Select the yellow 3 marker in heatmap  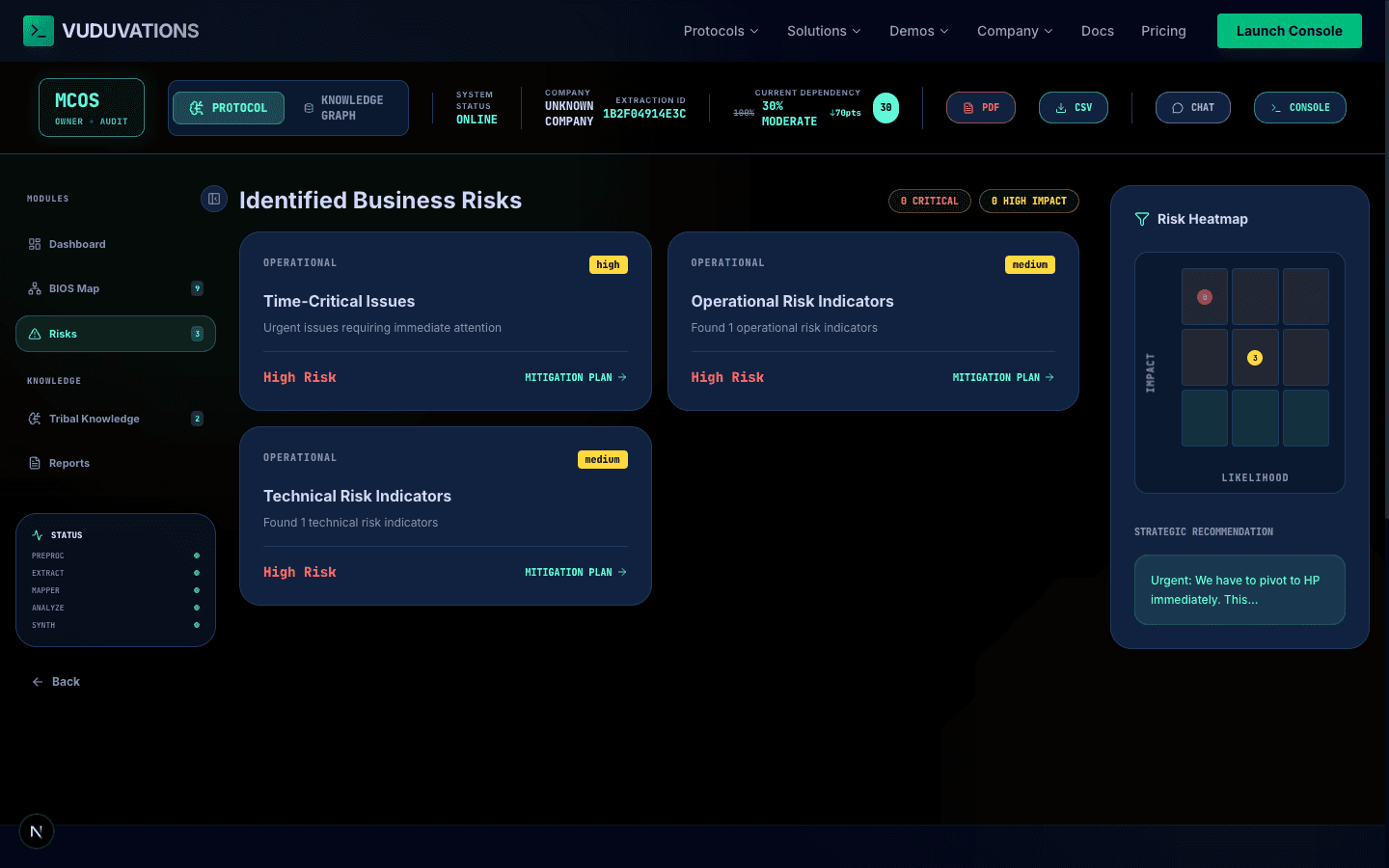pos(1255,358)
